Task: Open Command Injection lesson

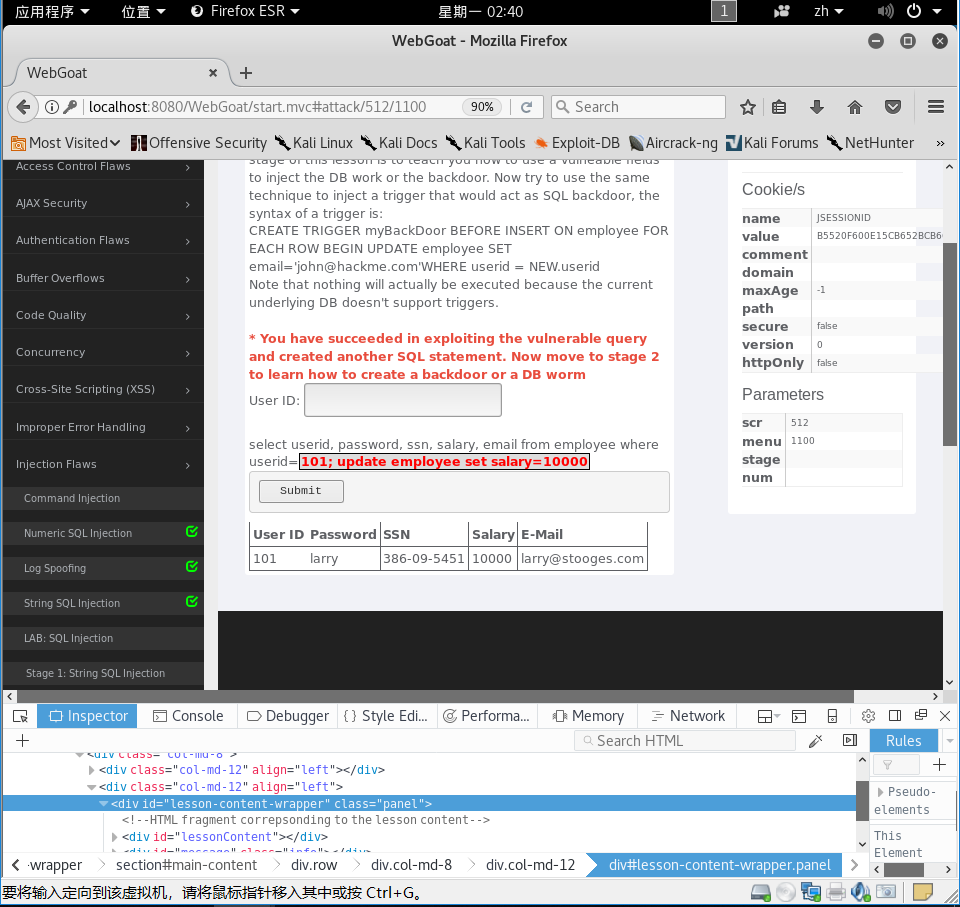Action: 103,499
